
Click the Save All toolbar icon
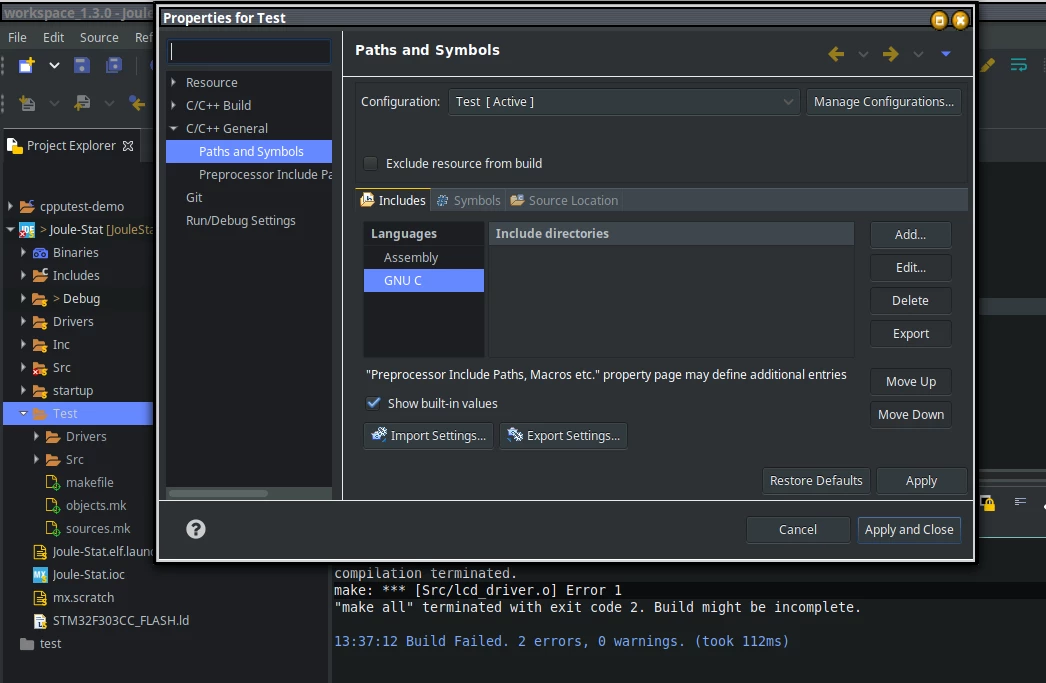click(x=114, y=65)
